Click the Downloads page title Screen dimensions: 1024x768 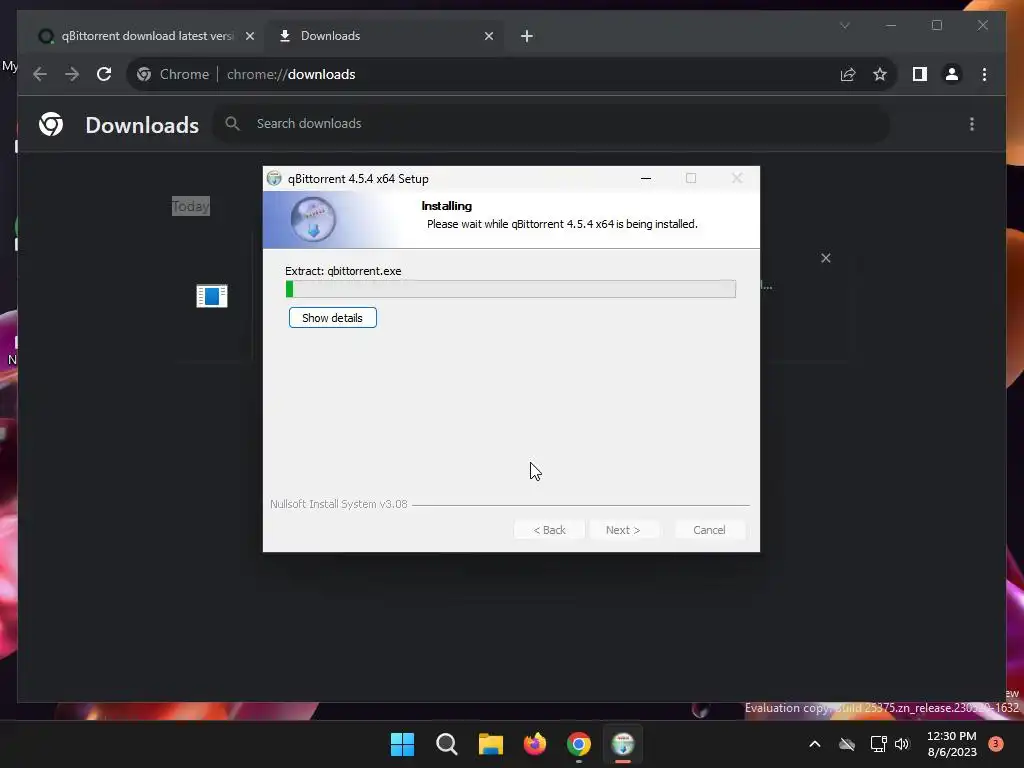coord(142,125)
